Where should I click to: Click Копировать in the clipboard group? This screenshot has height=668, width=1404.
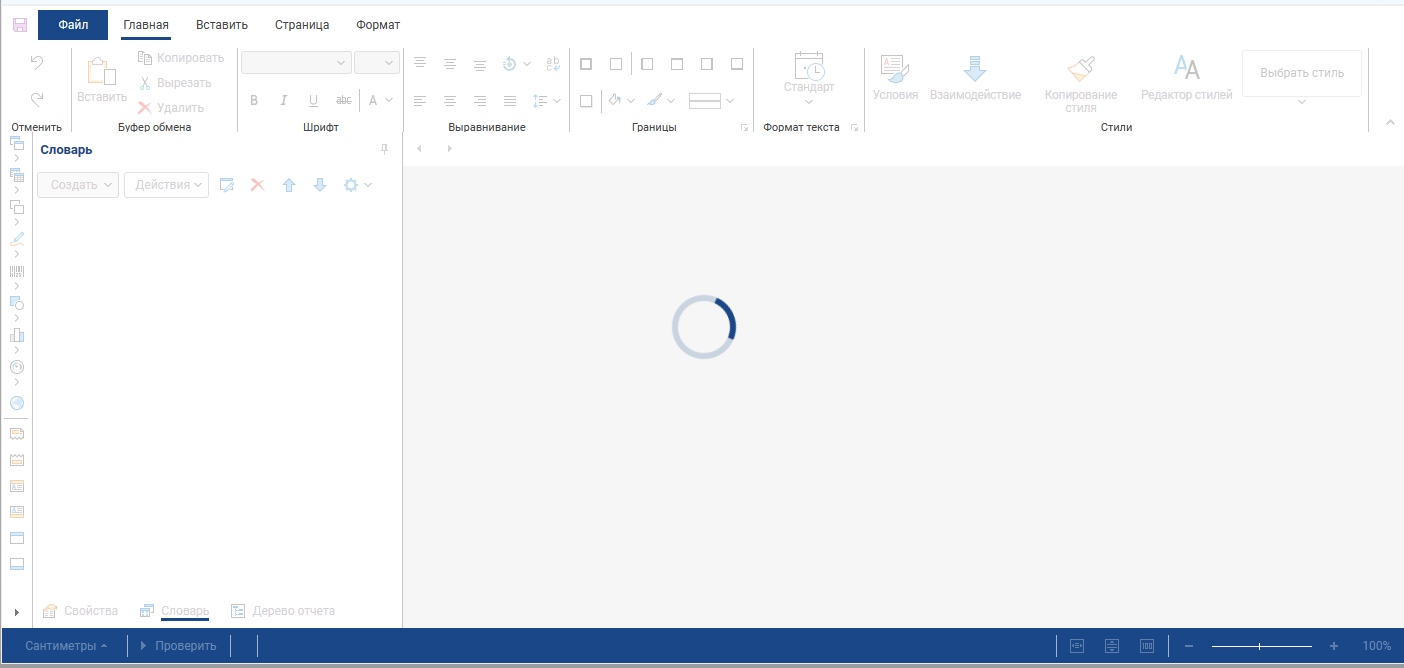click(x=181, y=58)
